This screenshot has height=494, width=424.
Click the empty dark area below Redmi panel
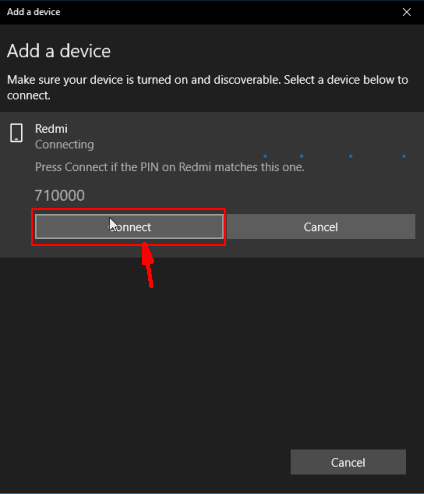[212, 350]
